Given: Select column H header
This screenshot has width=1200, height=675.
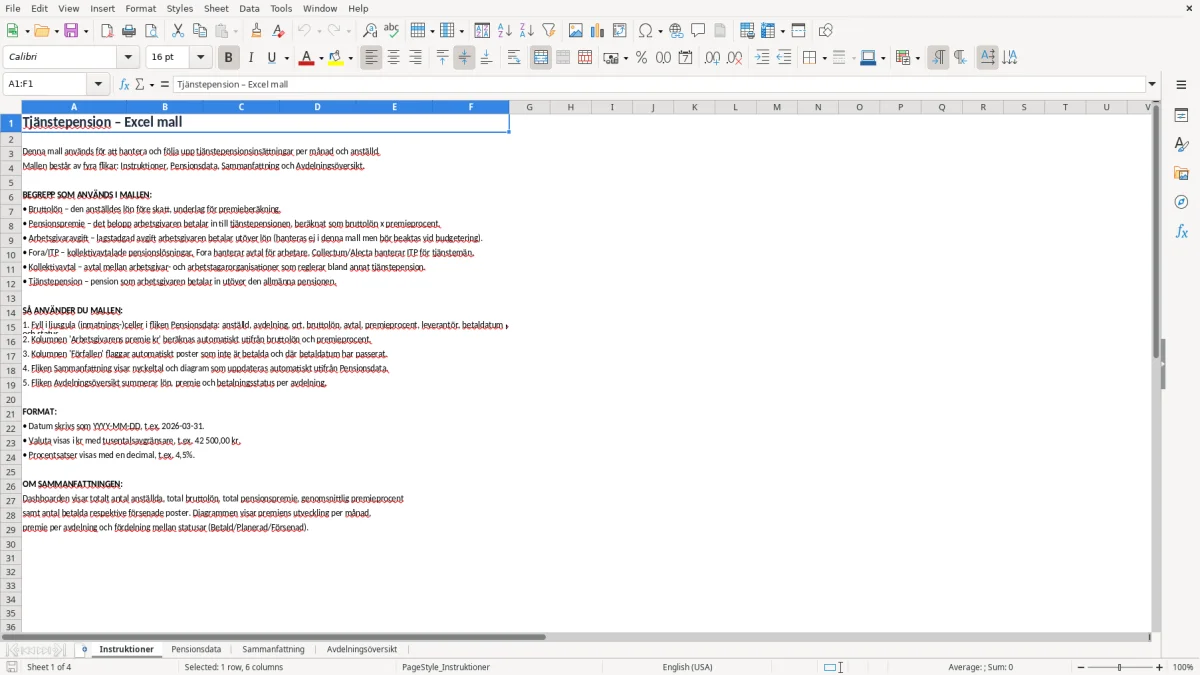Looking at the screenshot, I should point(571,107).
